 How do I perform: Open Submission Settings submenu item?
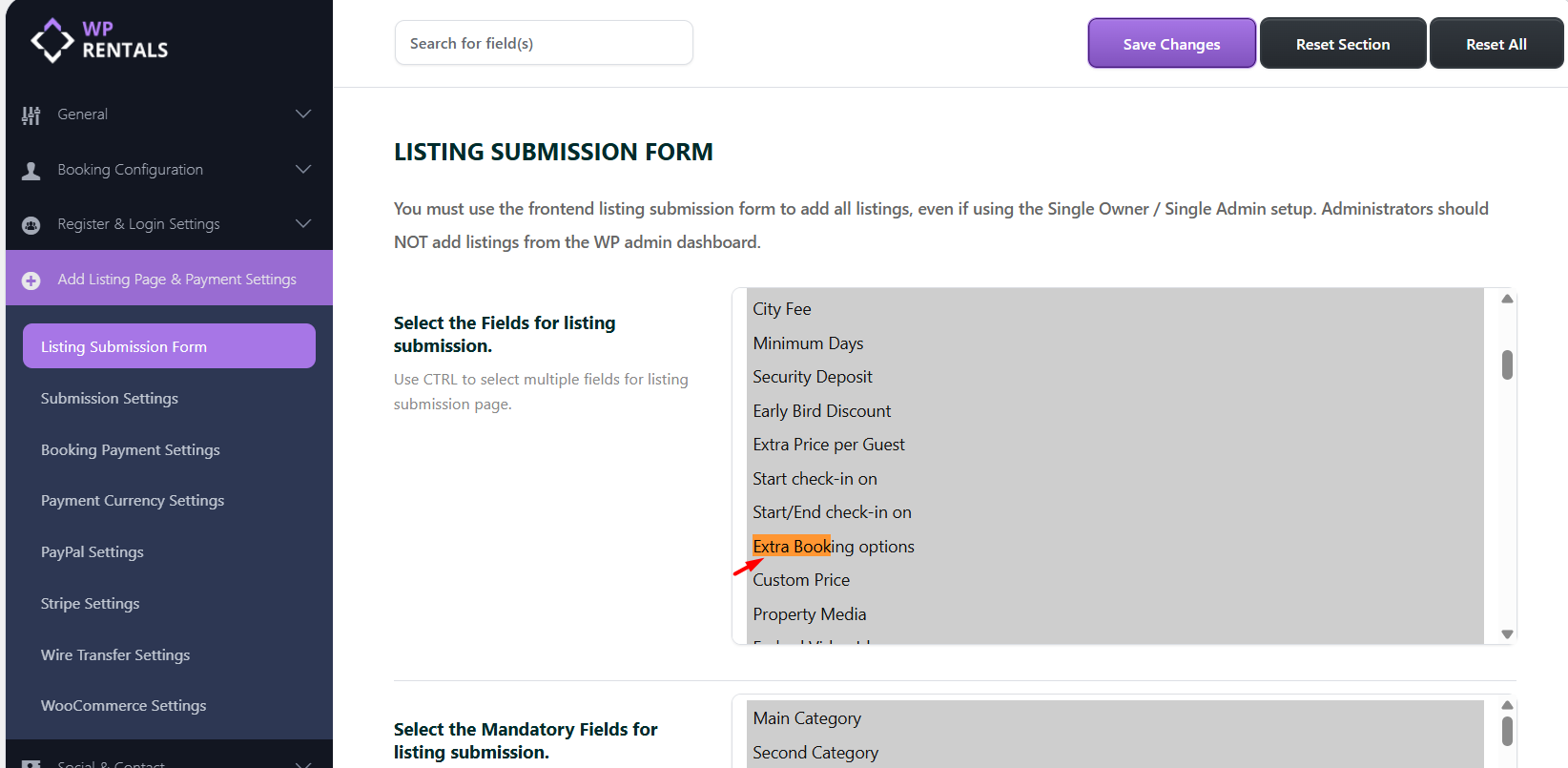(110, 399)
